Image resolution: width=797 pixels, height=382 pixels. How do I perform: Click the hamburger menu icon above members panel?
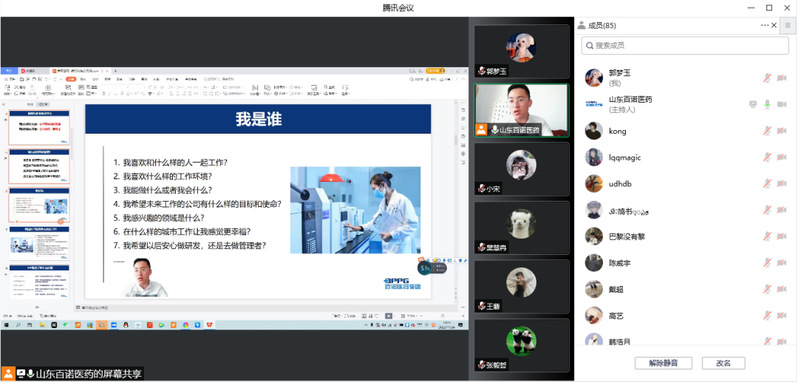(x=788, y=25)
